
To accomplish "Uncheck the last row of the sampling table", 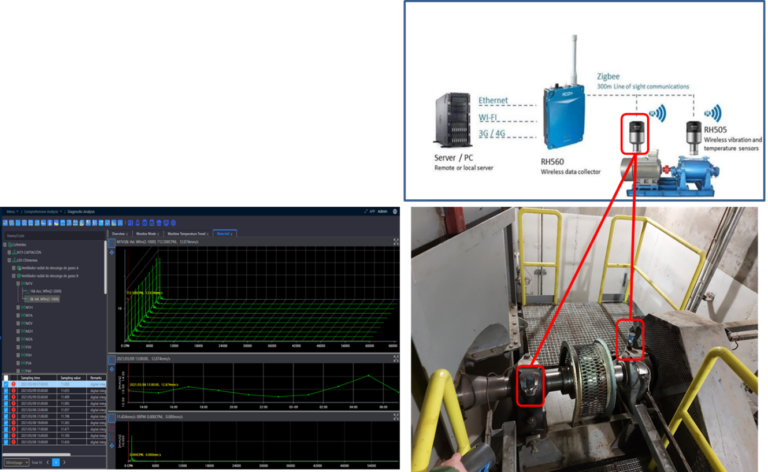I will [x=6, y=442].
